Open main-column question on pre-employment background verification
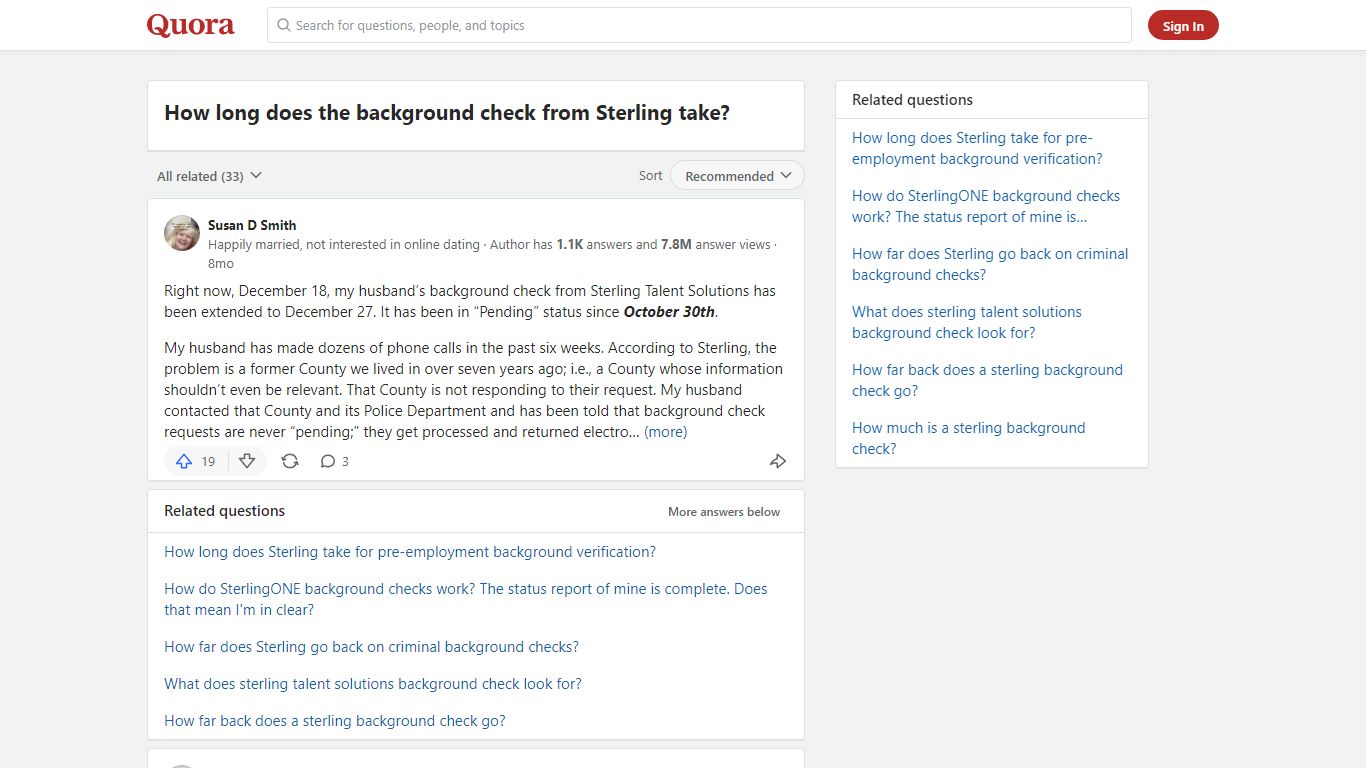This screenshot has height=768, width=1366. [x=410, y=552]
